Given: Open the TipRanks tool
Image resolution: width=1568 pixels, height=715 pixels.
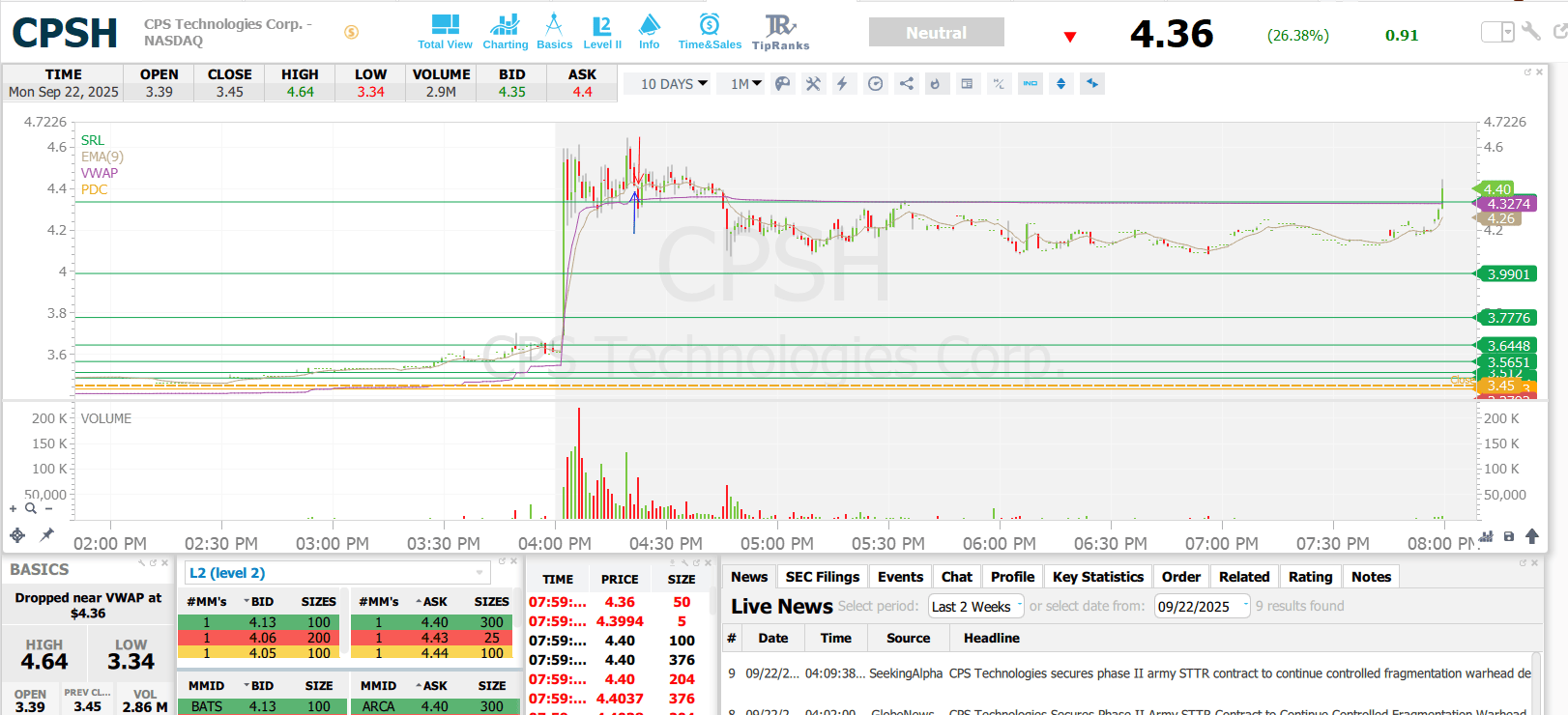Looking at the screenshot, I should click(x=780, y=32).
